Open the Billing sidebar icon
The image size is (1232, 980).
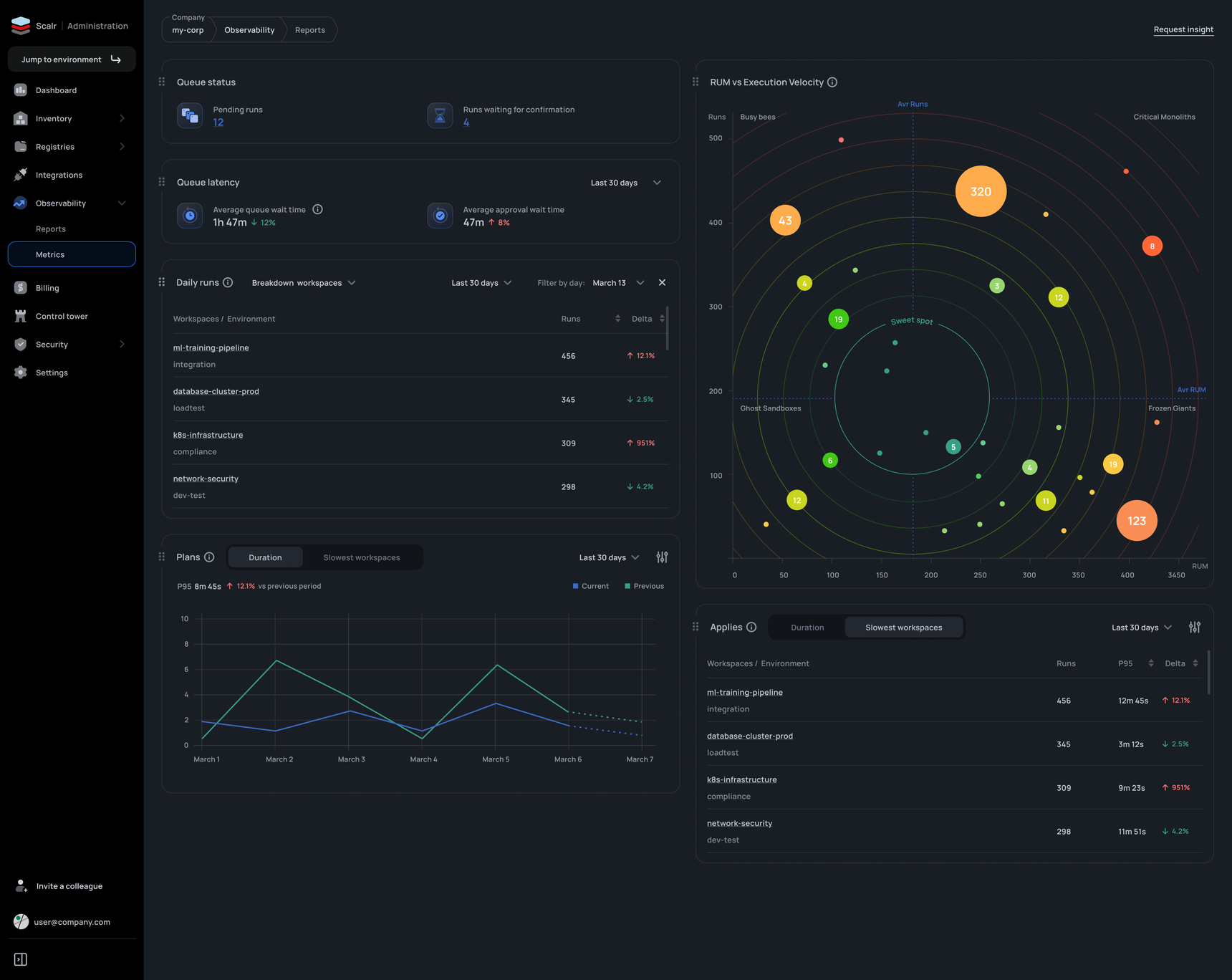[x=21, y=288]
